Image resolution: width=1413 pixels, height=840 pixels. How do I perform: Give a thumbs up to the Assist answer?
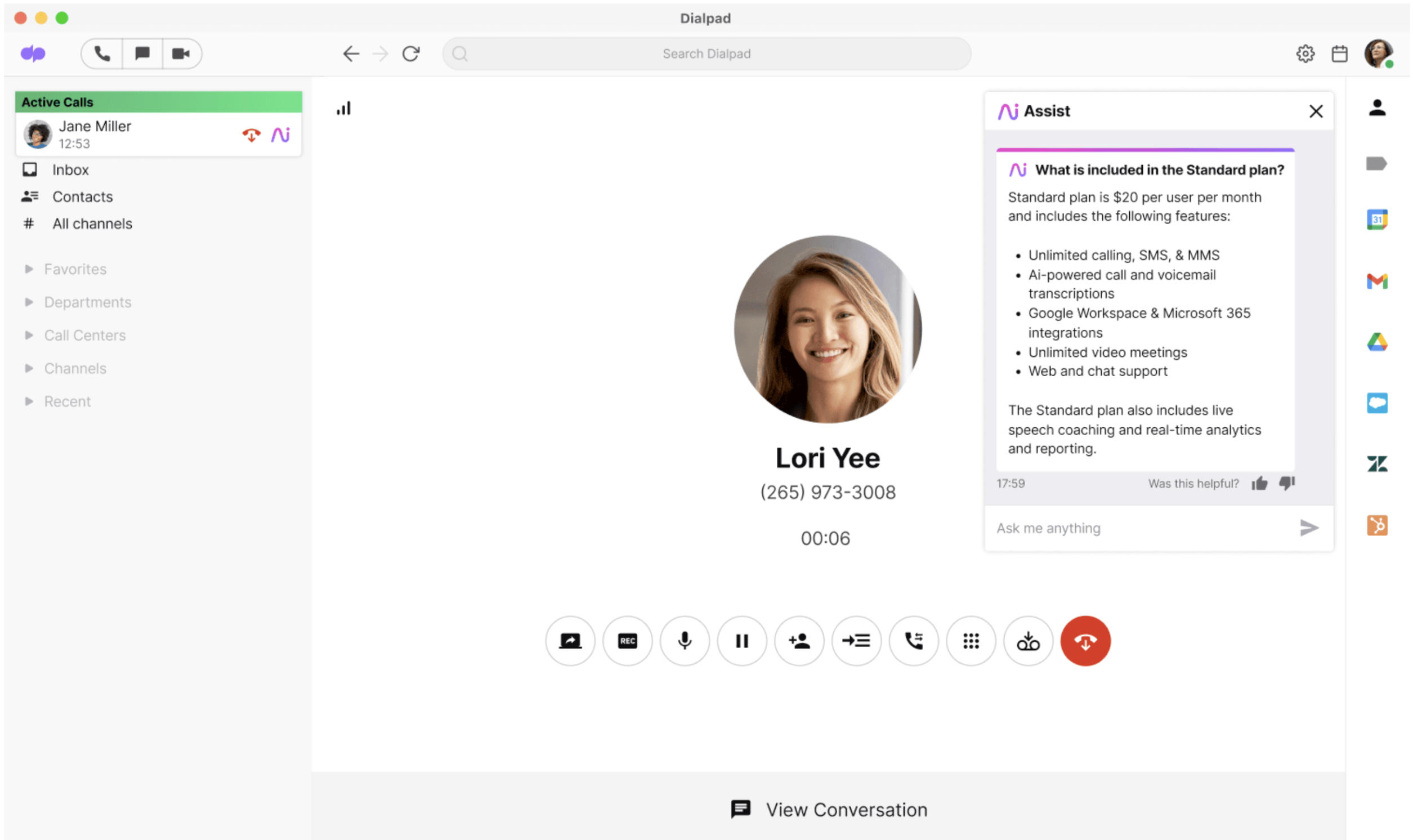click(x=1260, y=483)
